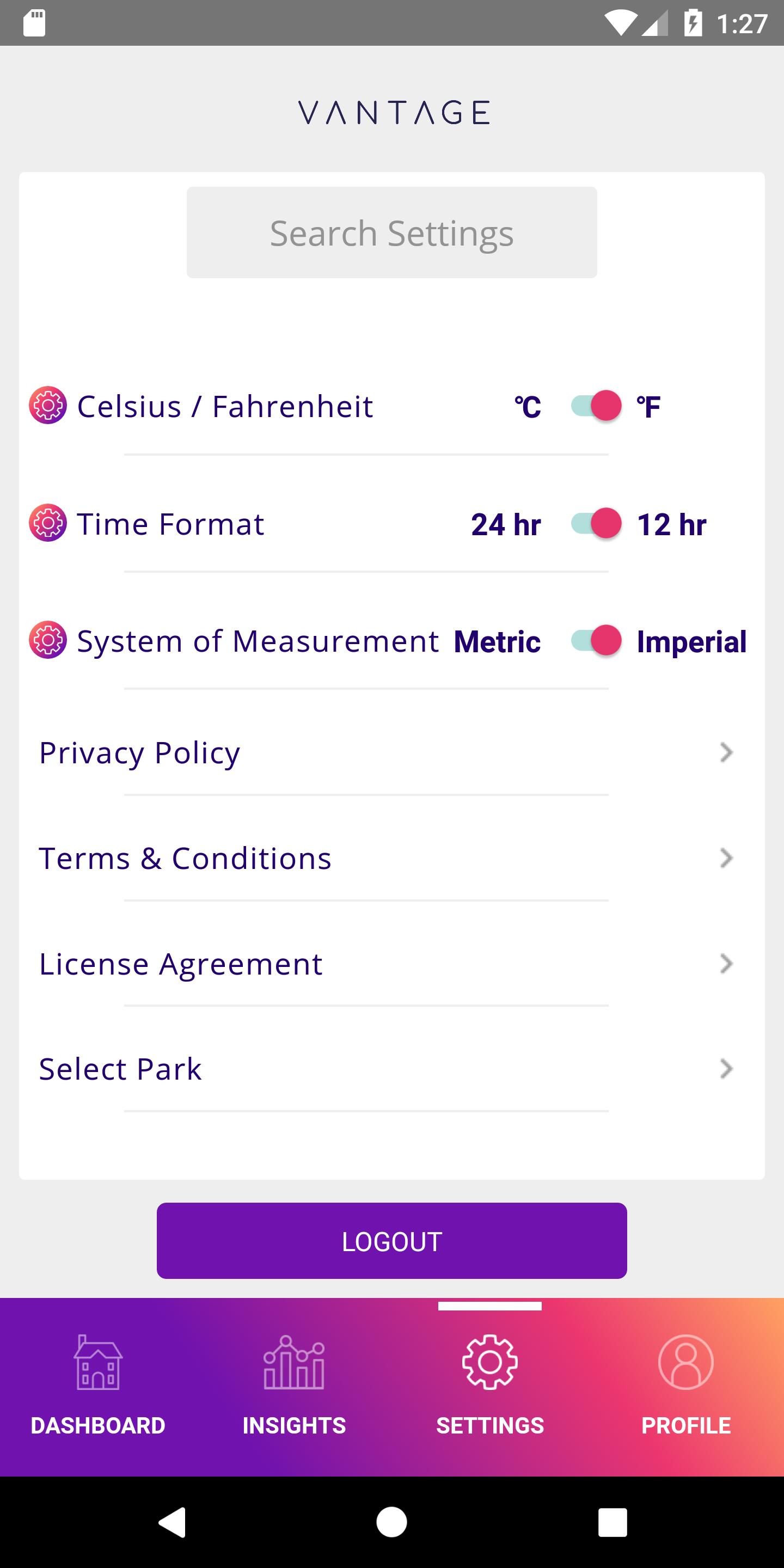Open Terms & Conditions via its chevron arrow
784x1568 pixels.
pyautogui.click(x=726, y=858)
